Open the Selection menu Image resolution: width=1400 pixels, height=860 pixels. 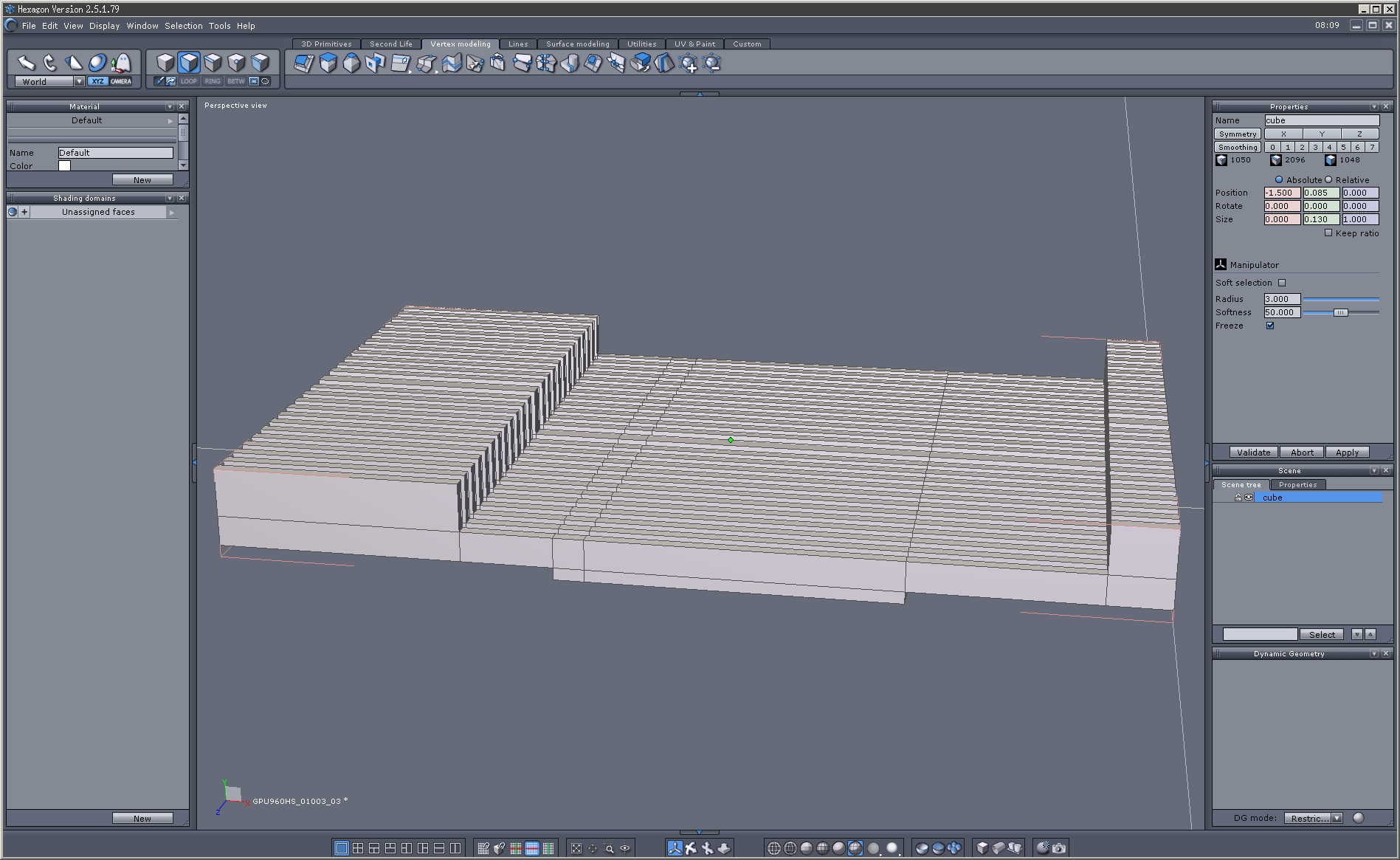183,26
